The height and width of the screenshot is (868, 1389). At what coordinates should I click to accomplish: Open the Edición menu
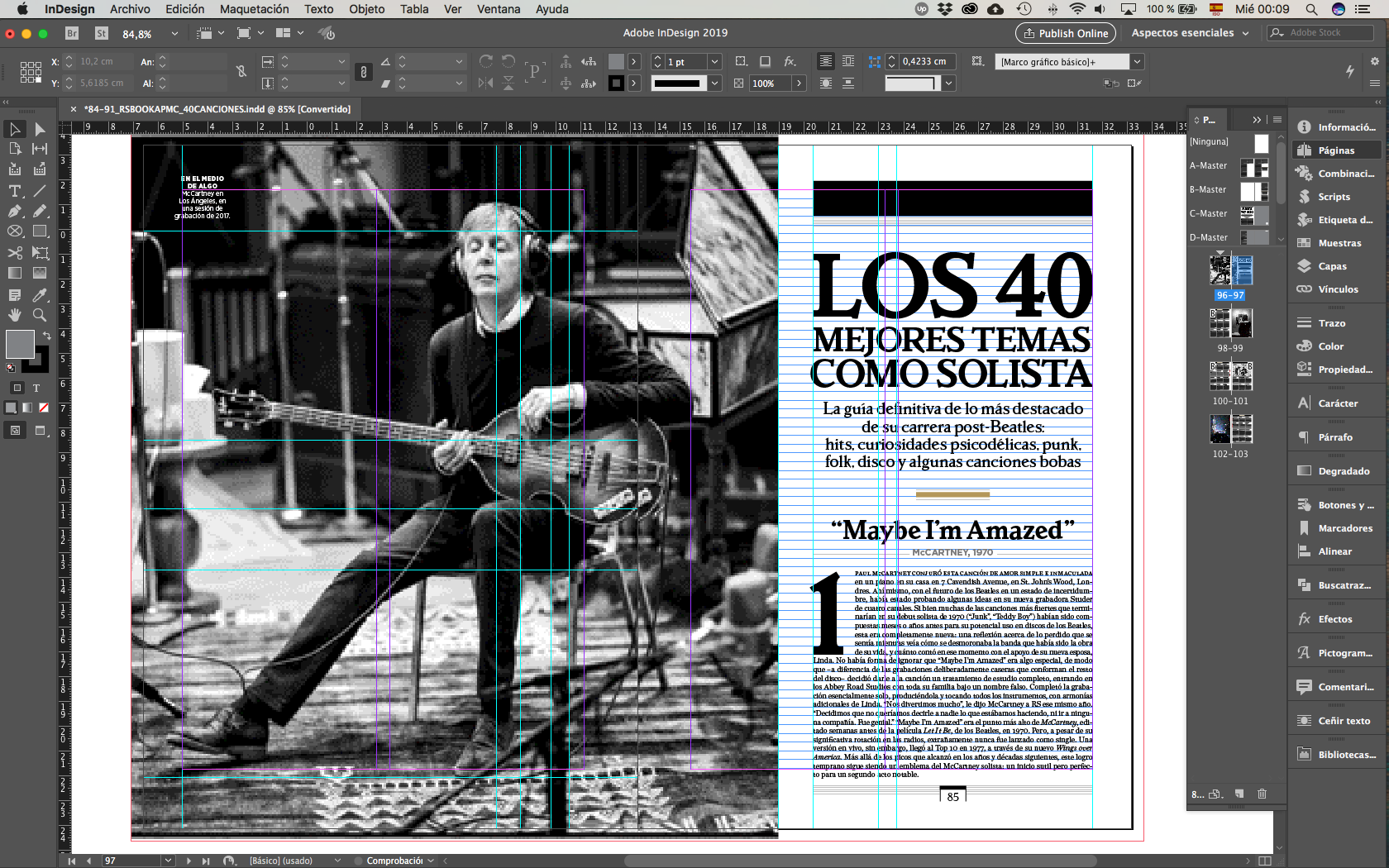point(184,9)
